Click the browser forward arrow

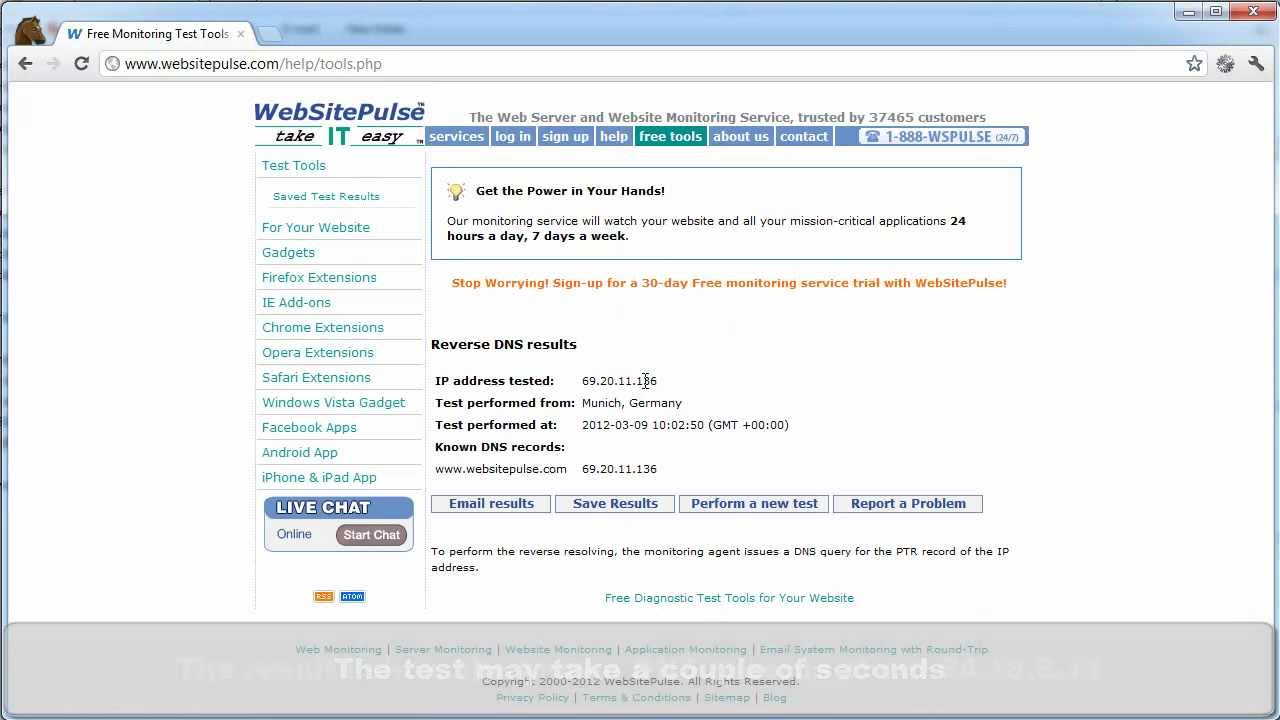53,63
